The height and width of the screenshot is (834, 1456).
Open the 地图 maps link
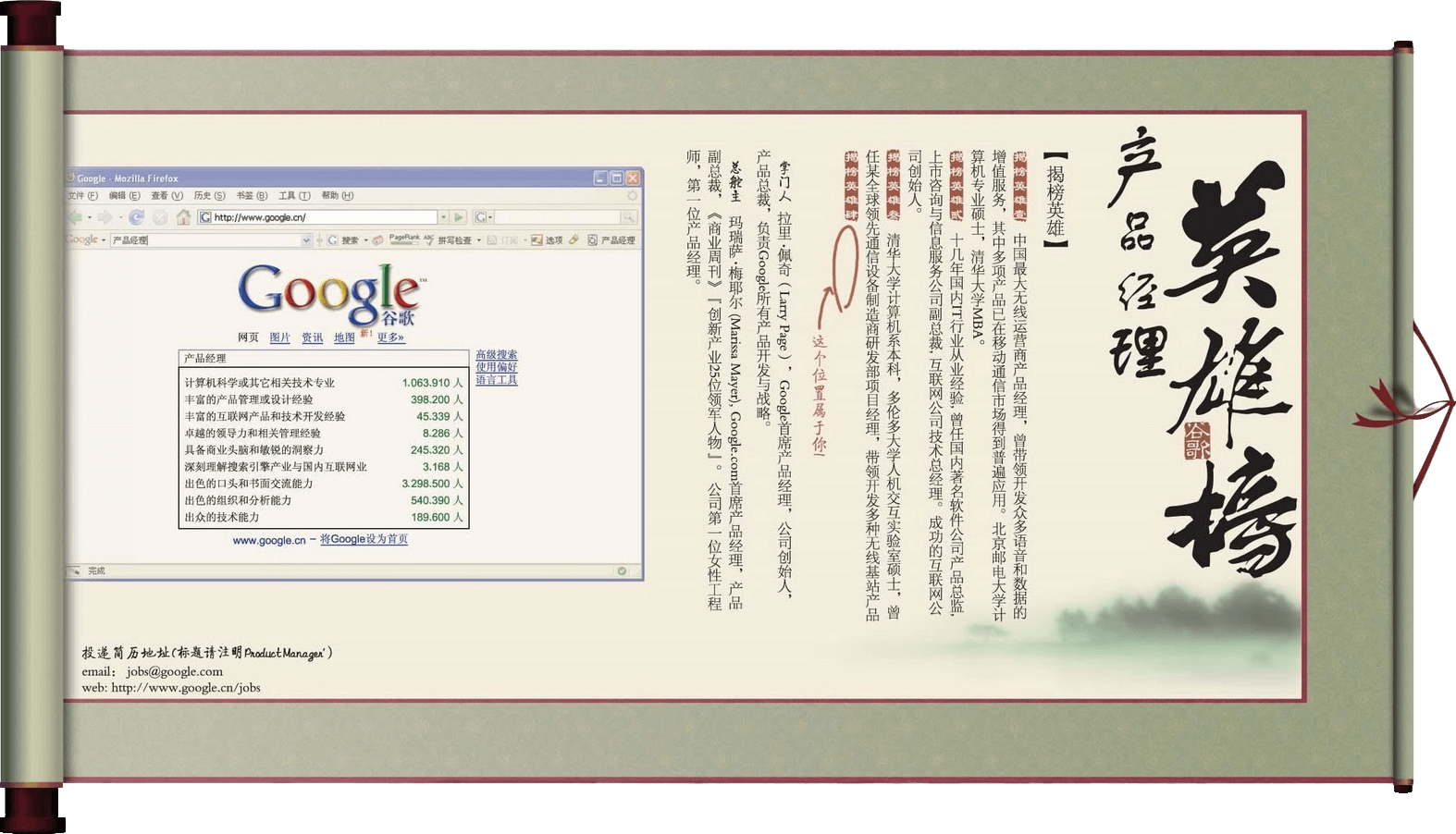click(344, 337)
